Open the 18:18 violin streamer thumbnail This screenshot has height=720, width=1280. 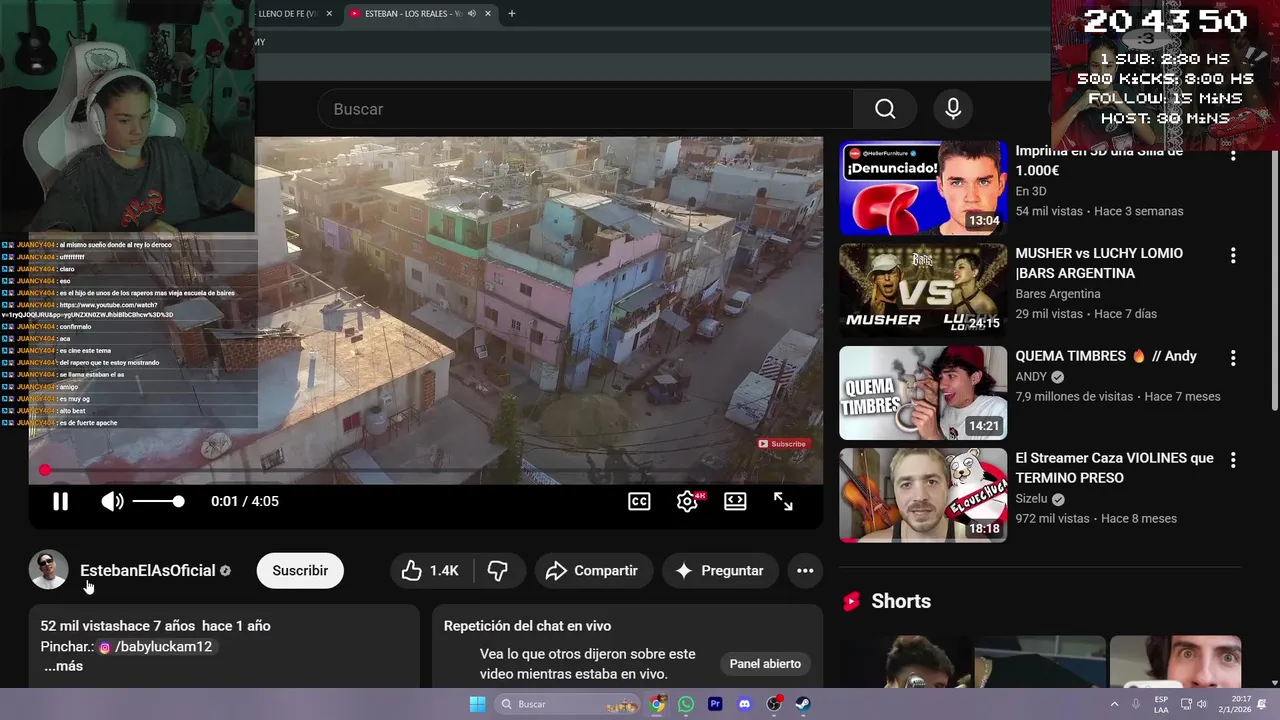pos(923,495)
